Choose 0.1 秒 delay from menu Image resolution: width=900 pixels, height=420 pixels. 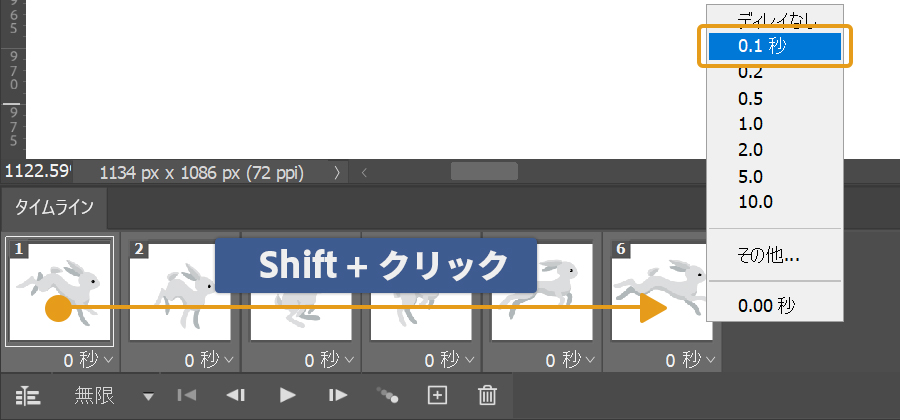(x=774, y=46)
